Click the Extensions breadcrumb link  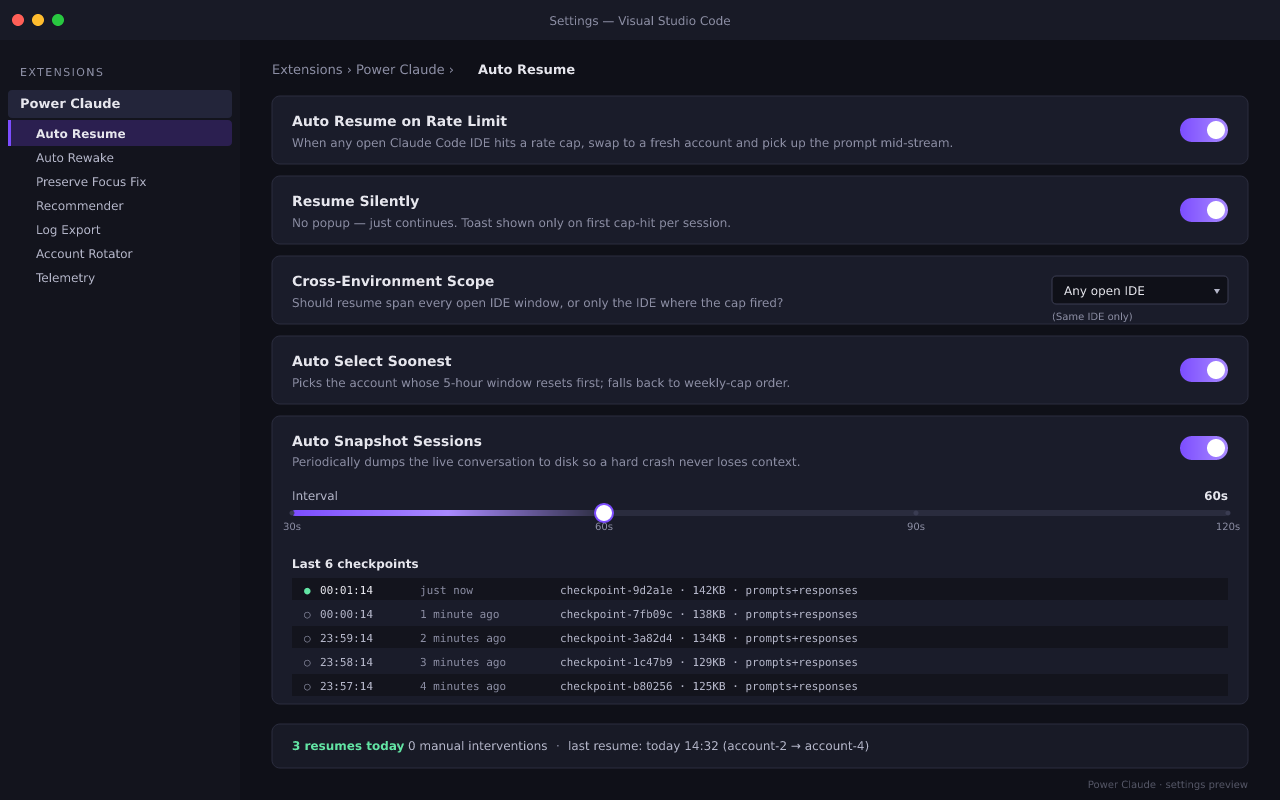307,70
